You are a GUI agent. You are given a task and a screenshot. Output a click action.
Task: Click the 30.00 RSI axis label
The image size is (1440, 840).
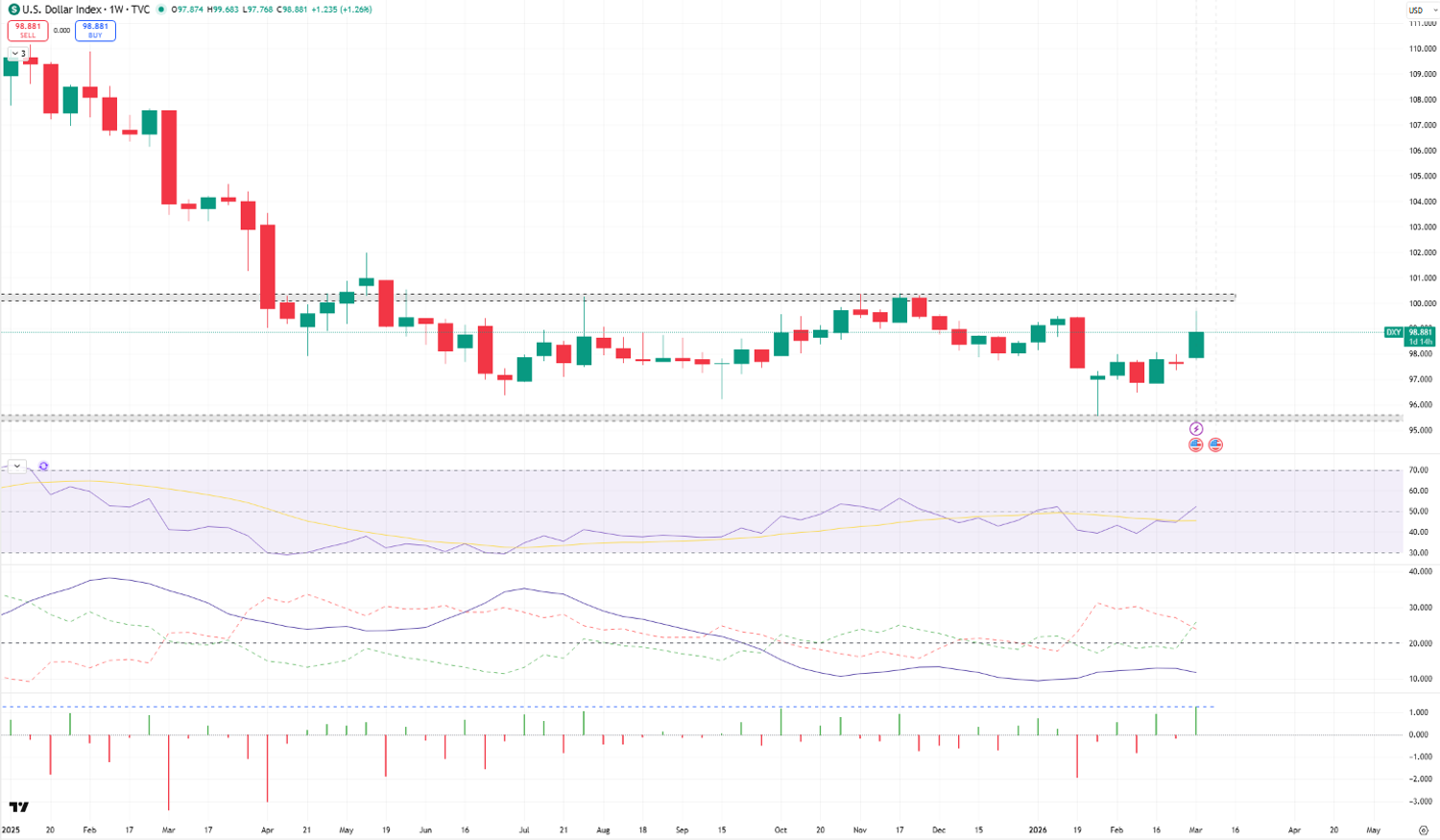coord(1418,553)
